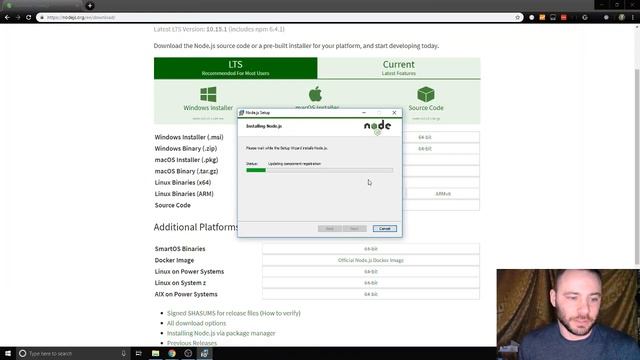Click 64-bit for AIX on Power Systems
Viewport: 640px width, 360px height.
pos(371,294)
